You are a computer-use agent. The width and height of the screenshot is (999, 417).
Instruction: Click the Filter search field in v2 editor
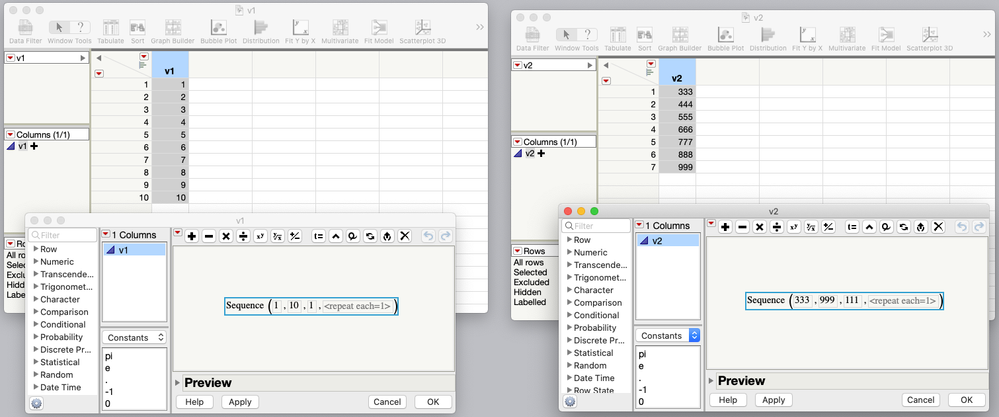[596, 226]
